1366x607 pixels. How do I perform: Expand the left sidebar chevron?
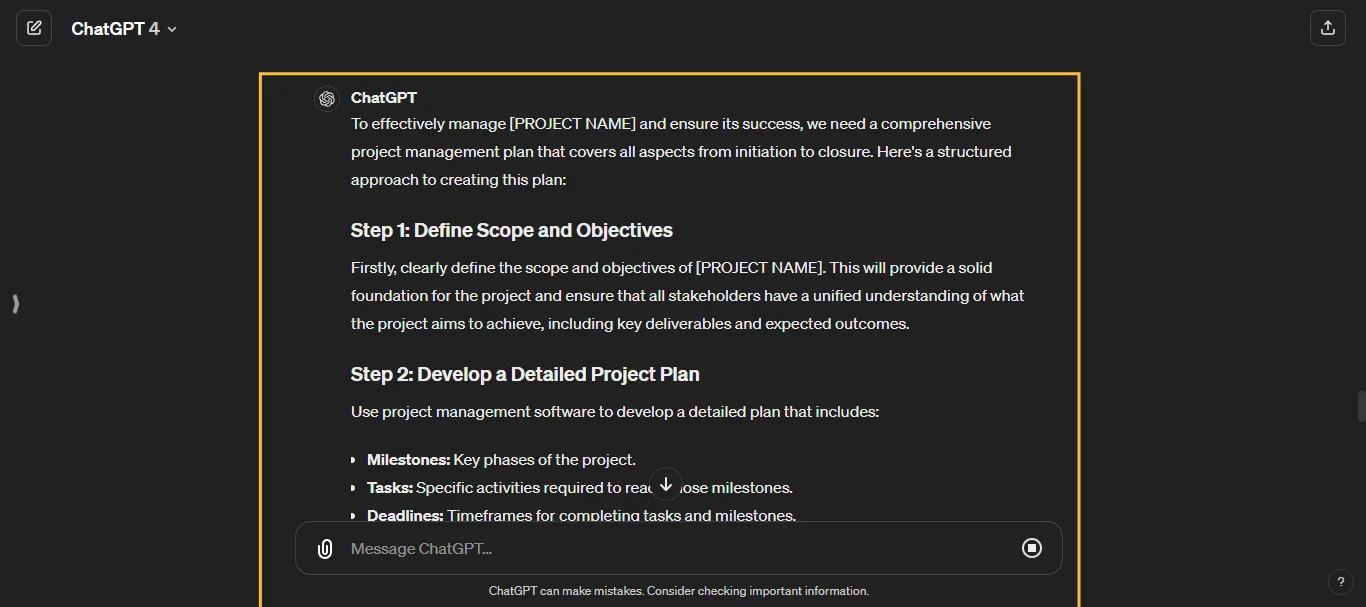pyautogui.click(x=15, y=304)
